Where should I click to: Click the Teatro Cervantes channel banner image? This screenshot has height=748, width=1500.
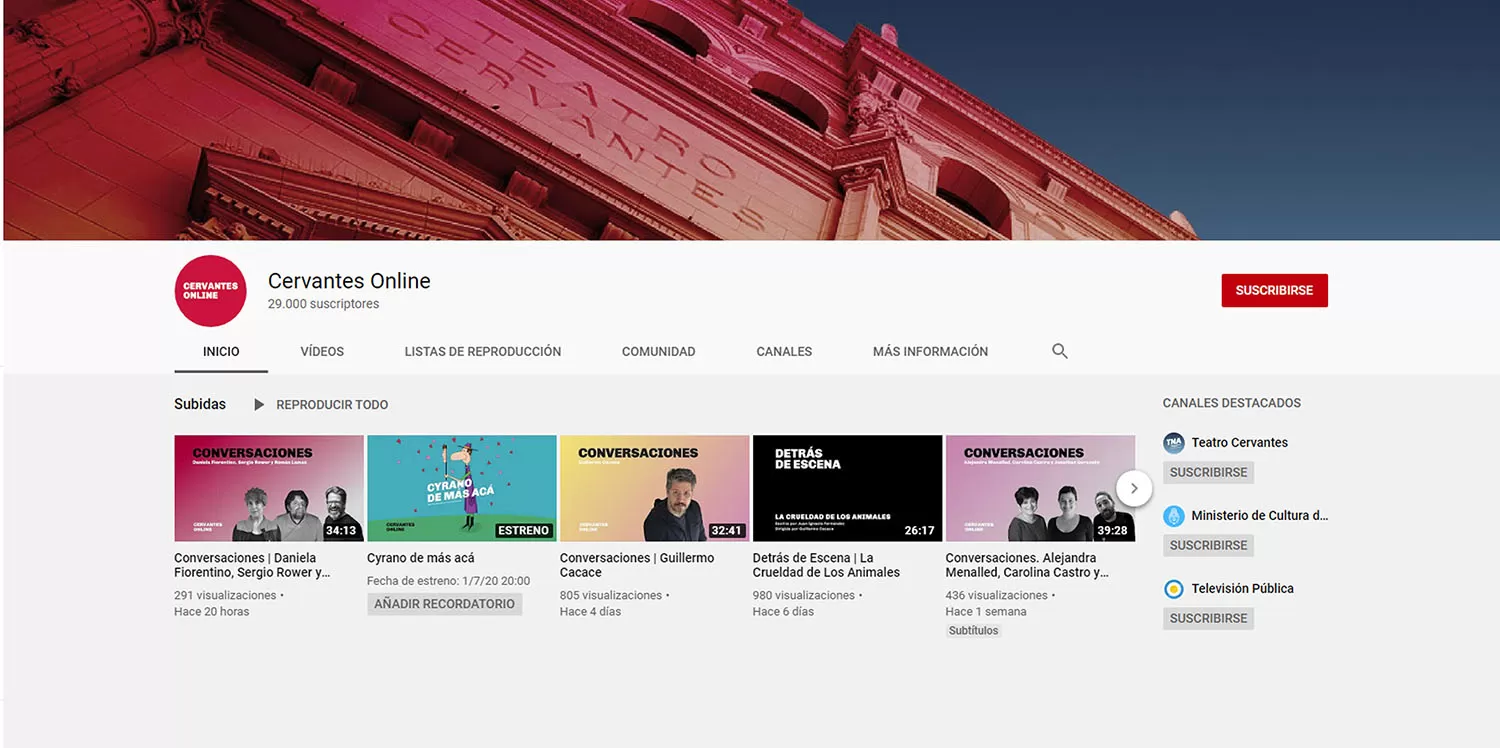[750, 120]
